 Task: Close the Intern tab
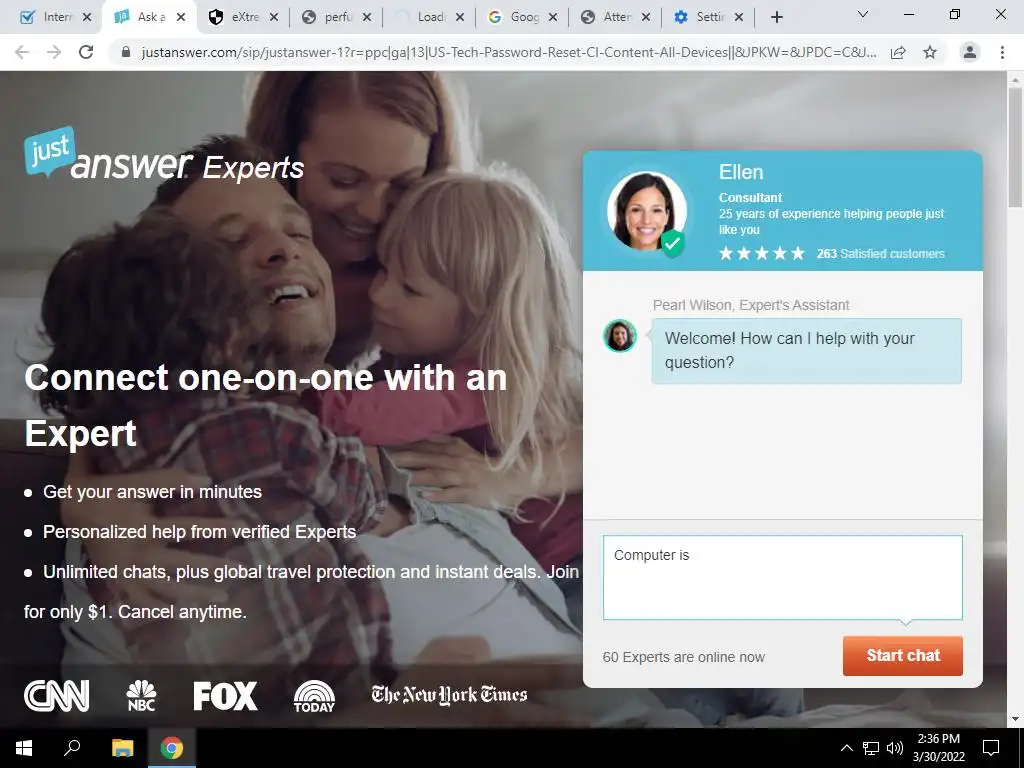87,18
